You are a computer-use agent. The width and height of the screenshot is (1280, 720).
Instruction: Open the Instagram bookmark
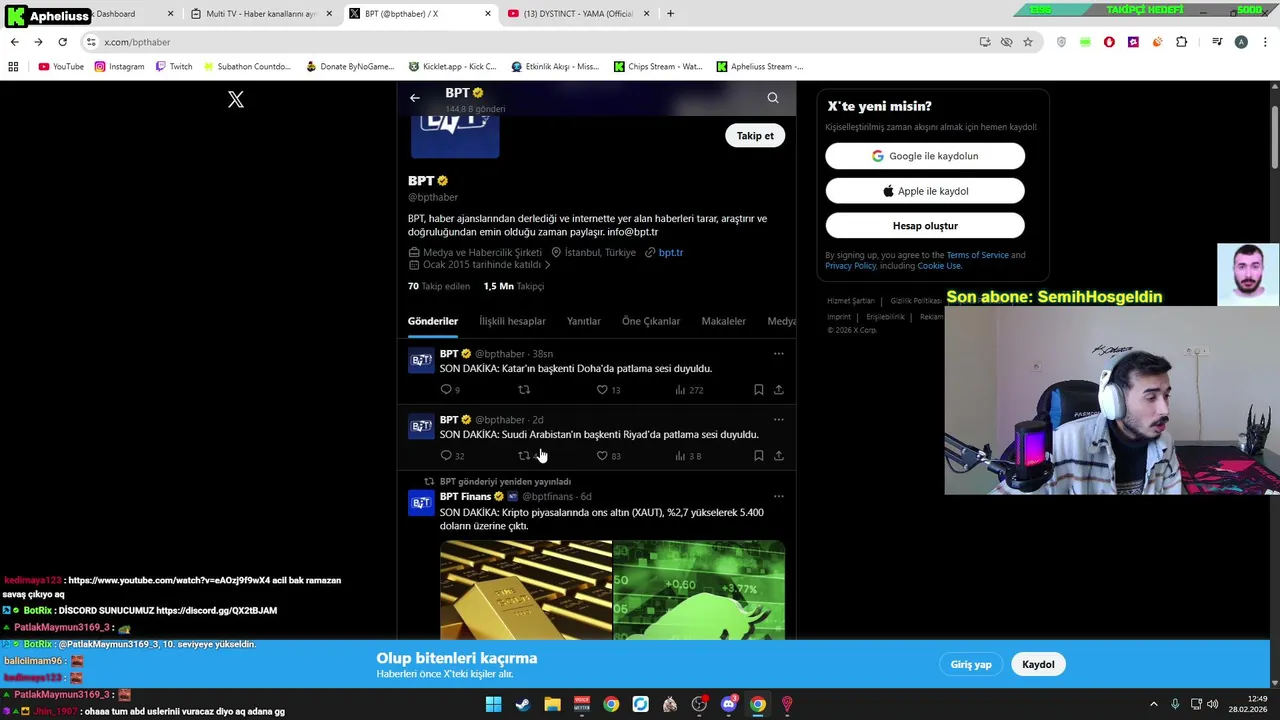tap(119, 67)
